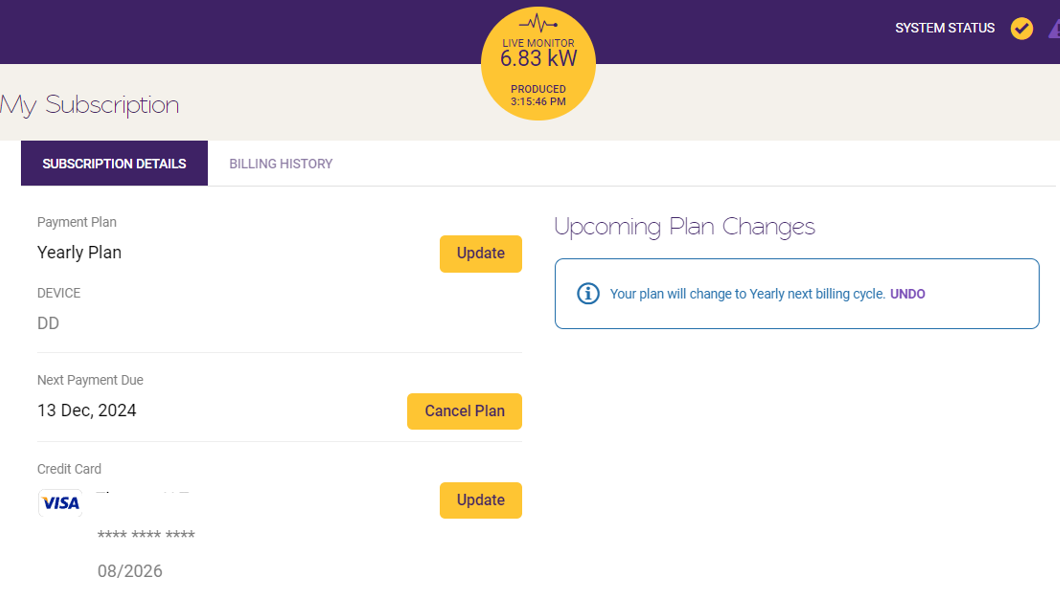The width and height of the screenshot is (1060, 596).
Task: Click the Next Payment Due date
Action: 87,410
